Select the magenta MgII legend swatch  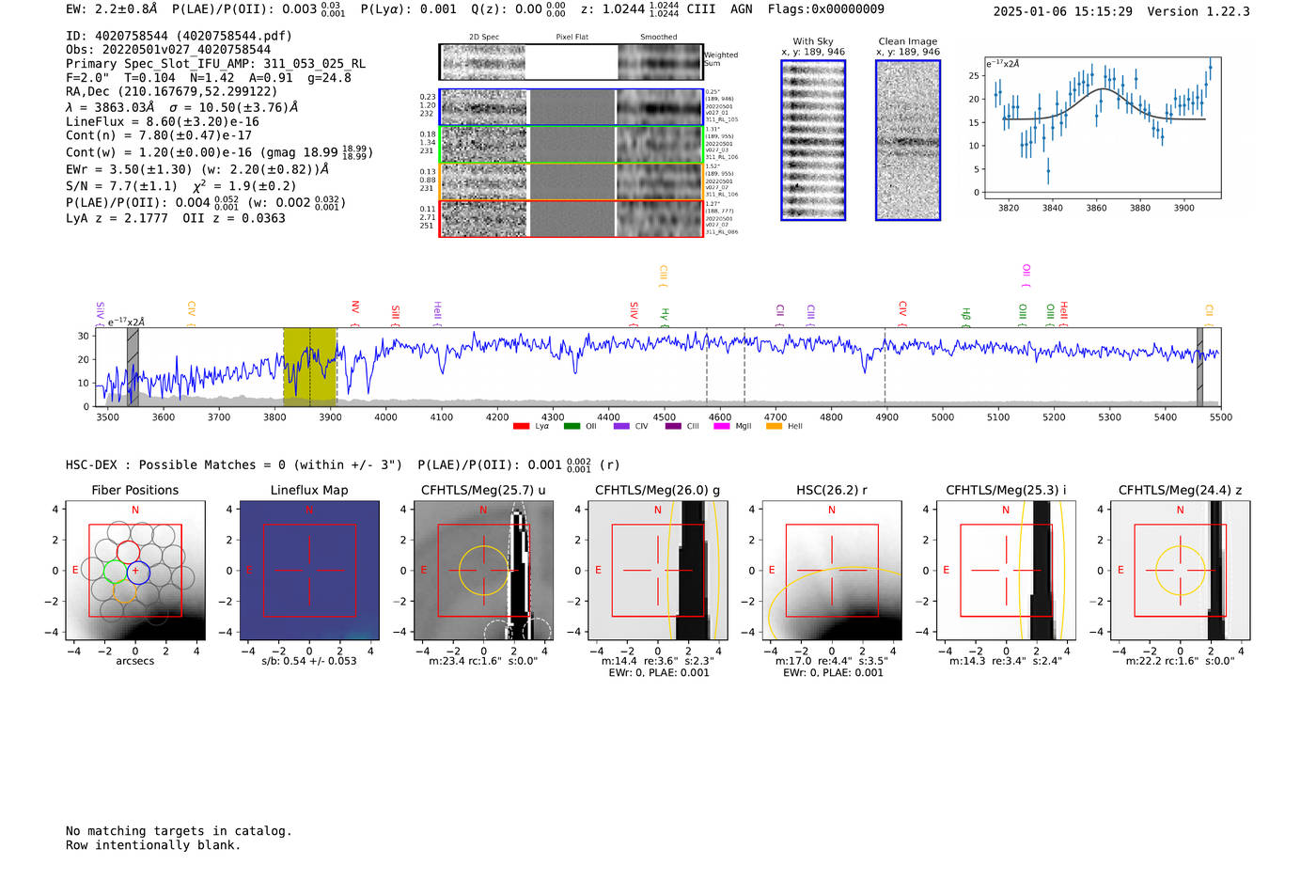point(722,427)
